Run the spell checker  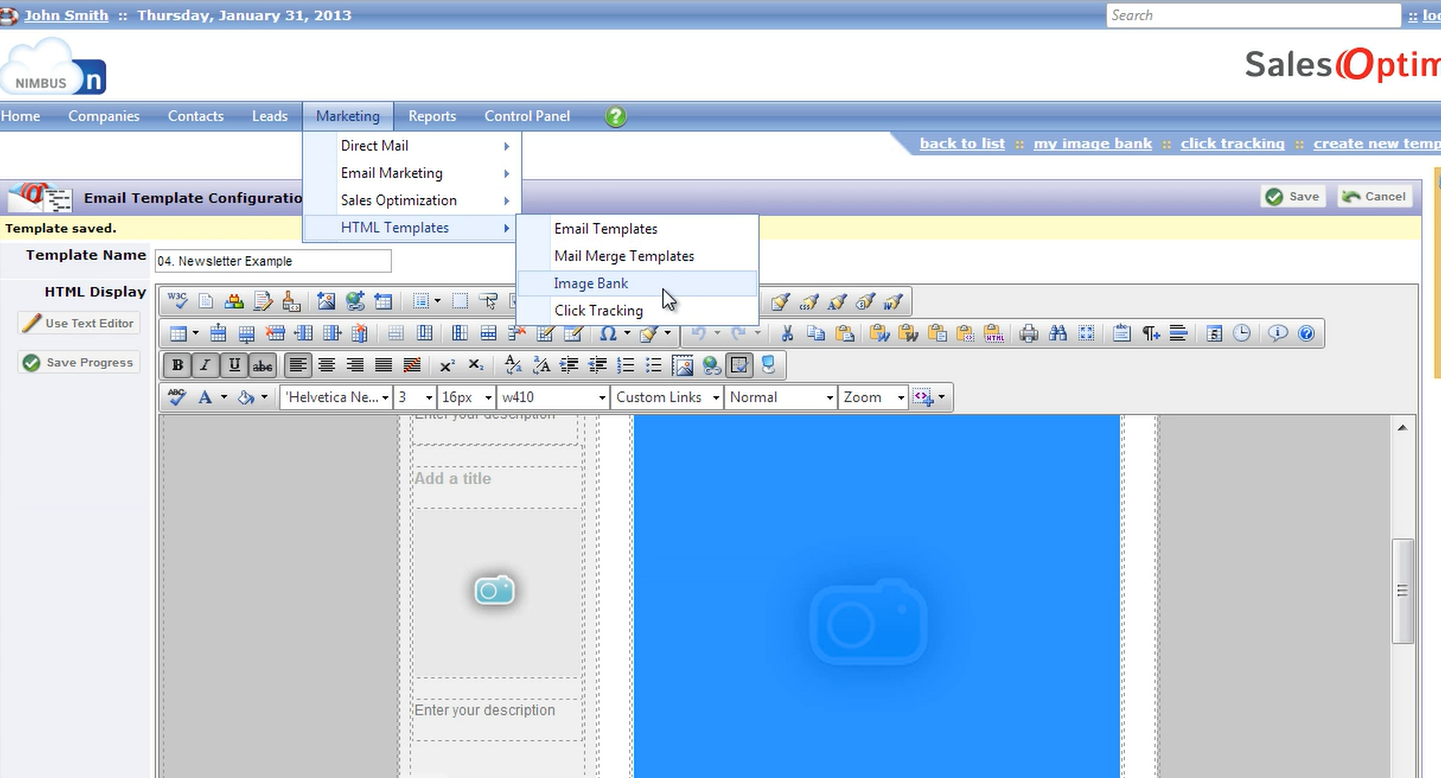pyautogui.click(x=177, y=397)
